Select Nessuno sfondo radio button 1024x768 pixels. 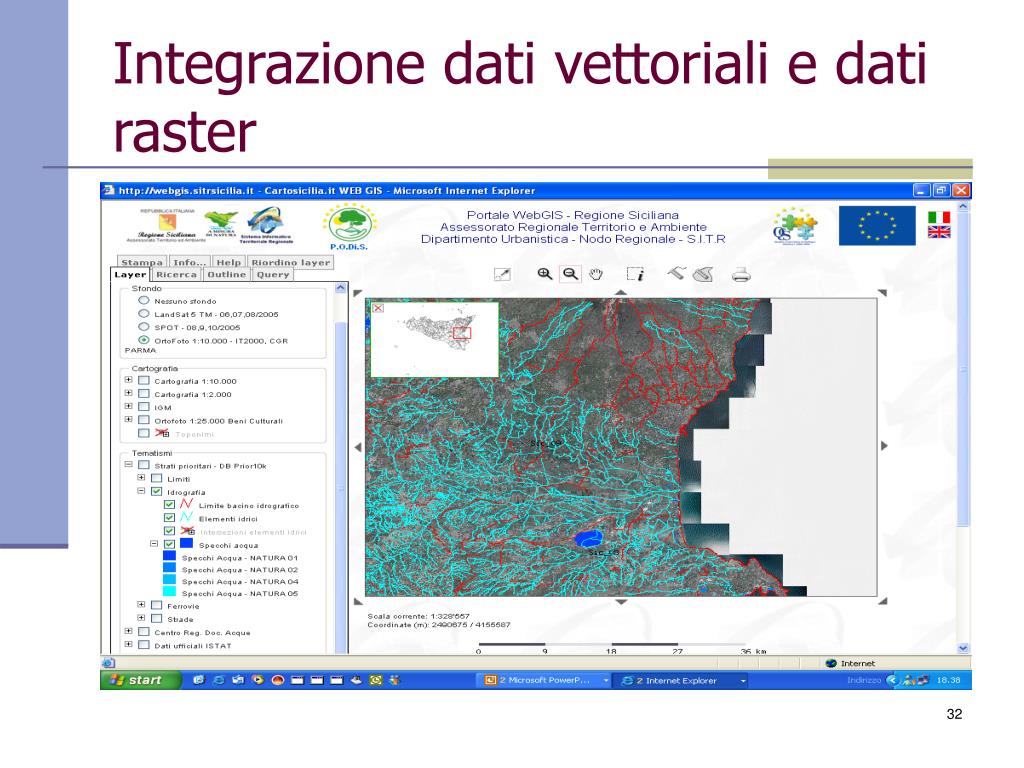pyautogui.click(x=144, y=300)
